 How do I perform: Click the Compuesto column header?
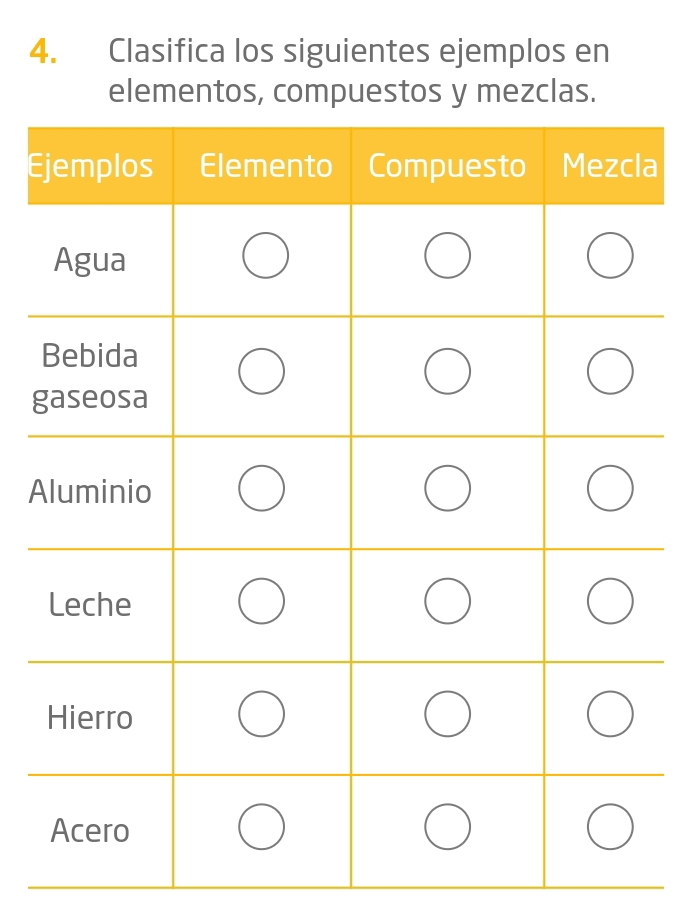[447, 166]
